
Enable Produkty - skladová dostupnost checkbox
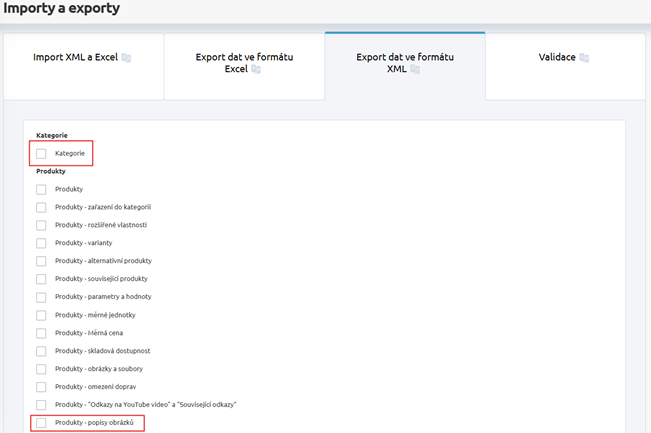(41, 351)
